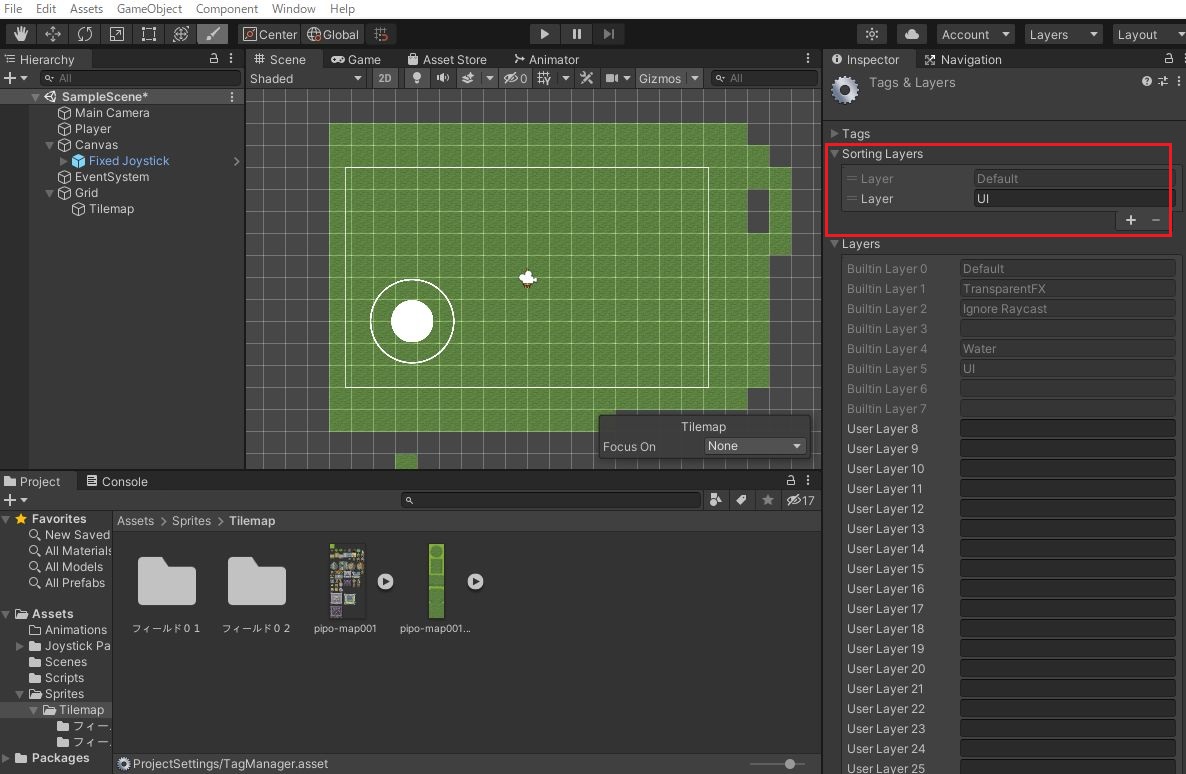Switch to the Console tab

[x=116, y=481]
